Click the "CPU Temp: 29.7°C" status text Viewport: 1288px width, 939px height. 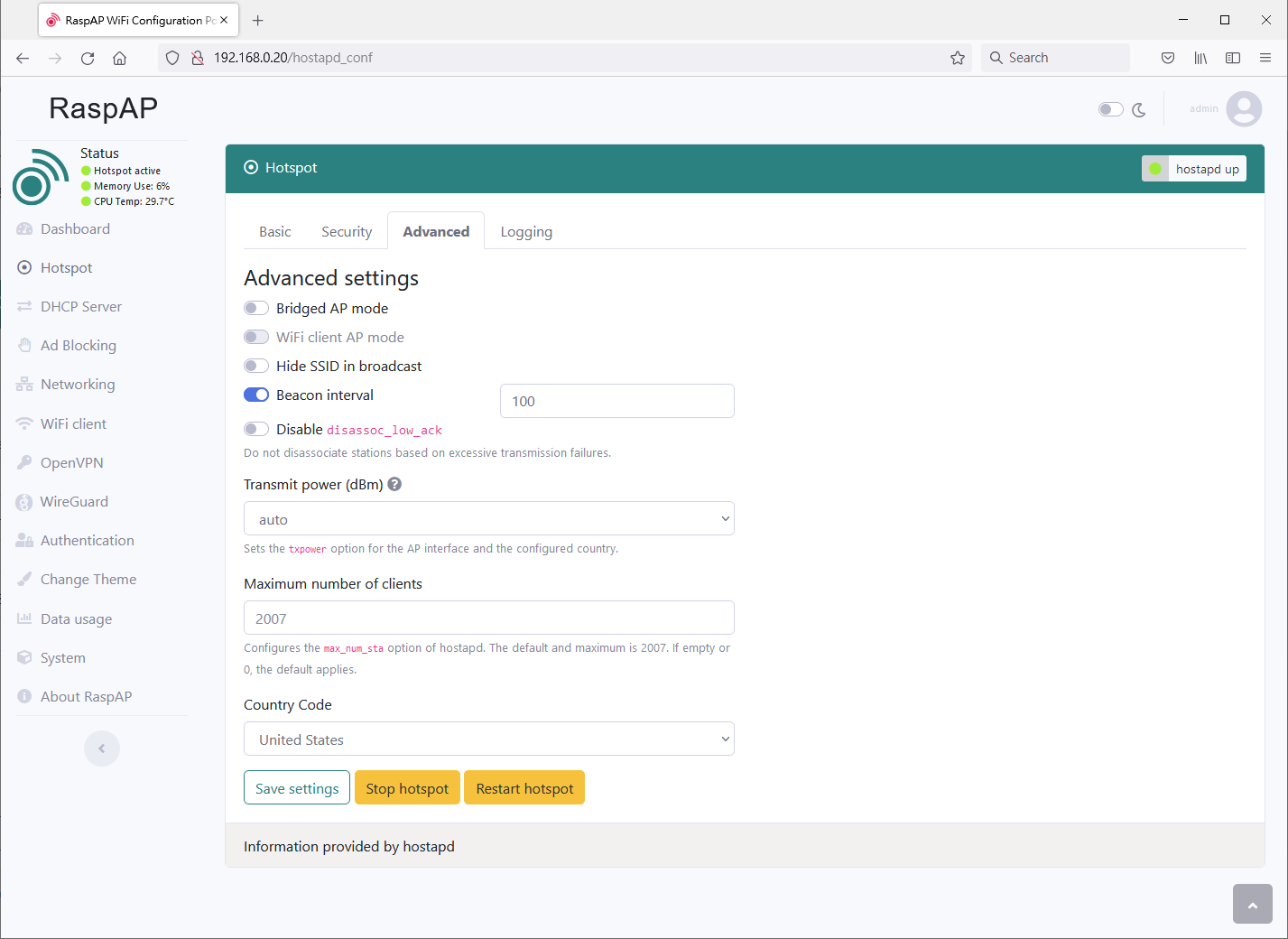point(134,201)
